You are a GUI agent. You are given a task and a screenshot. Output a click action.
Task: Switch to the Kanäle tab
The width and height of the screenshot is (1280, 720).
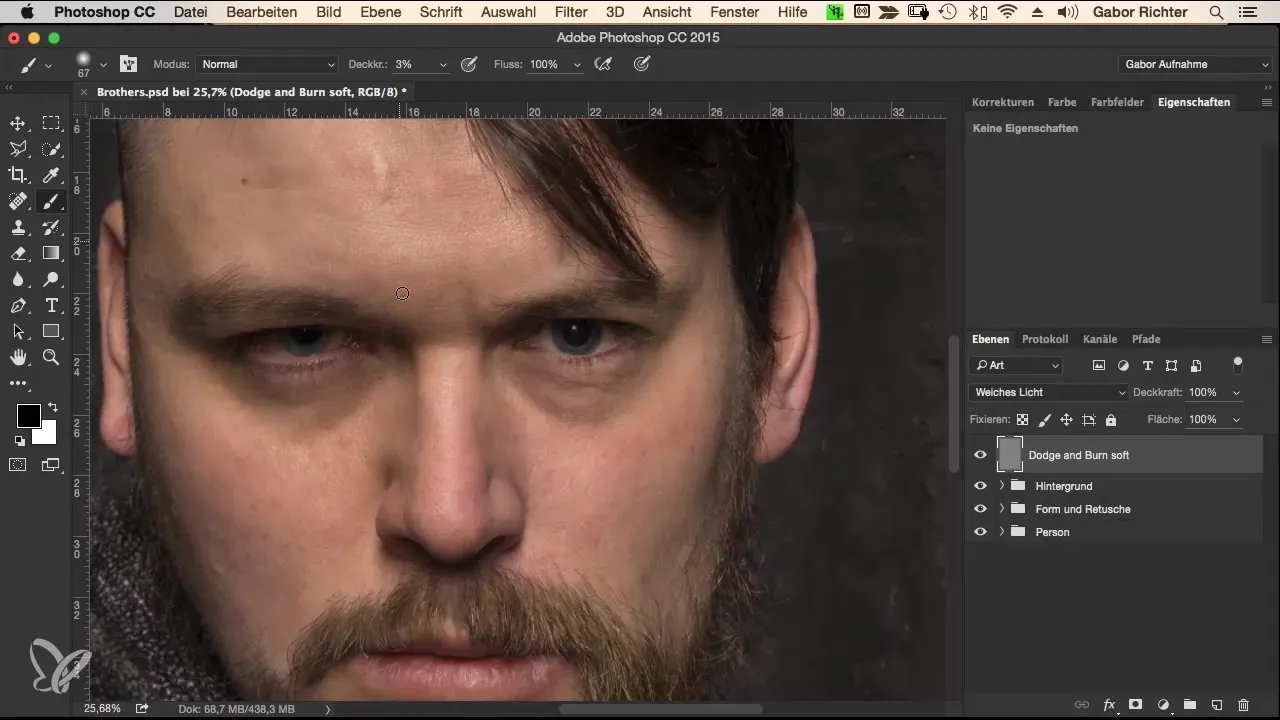pyautogui.click(x=1100, y=339)
